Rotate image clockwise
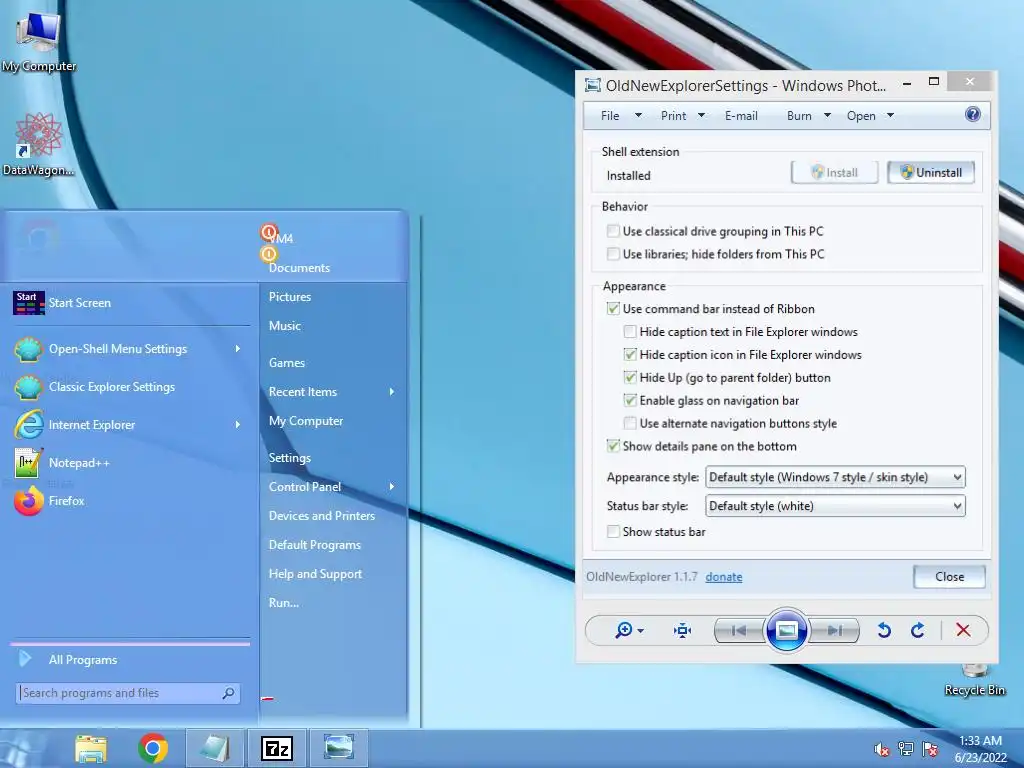The width and height of the screenshot is (1024, 768). [x=918, y=630]
